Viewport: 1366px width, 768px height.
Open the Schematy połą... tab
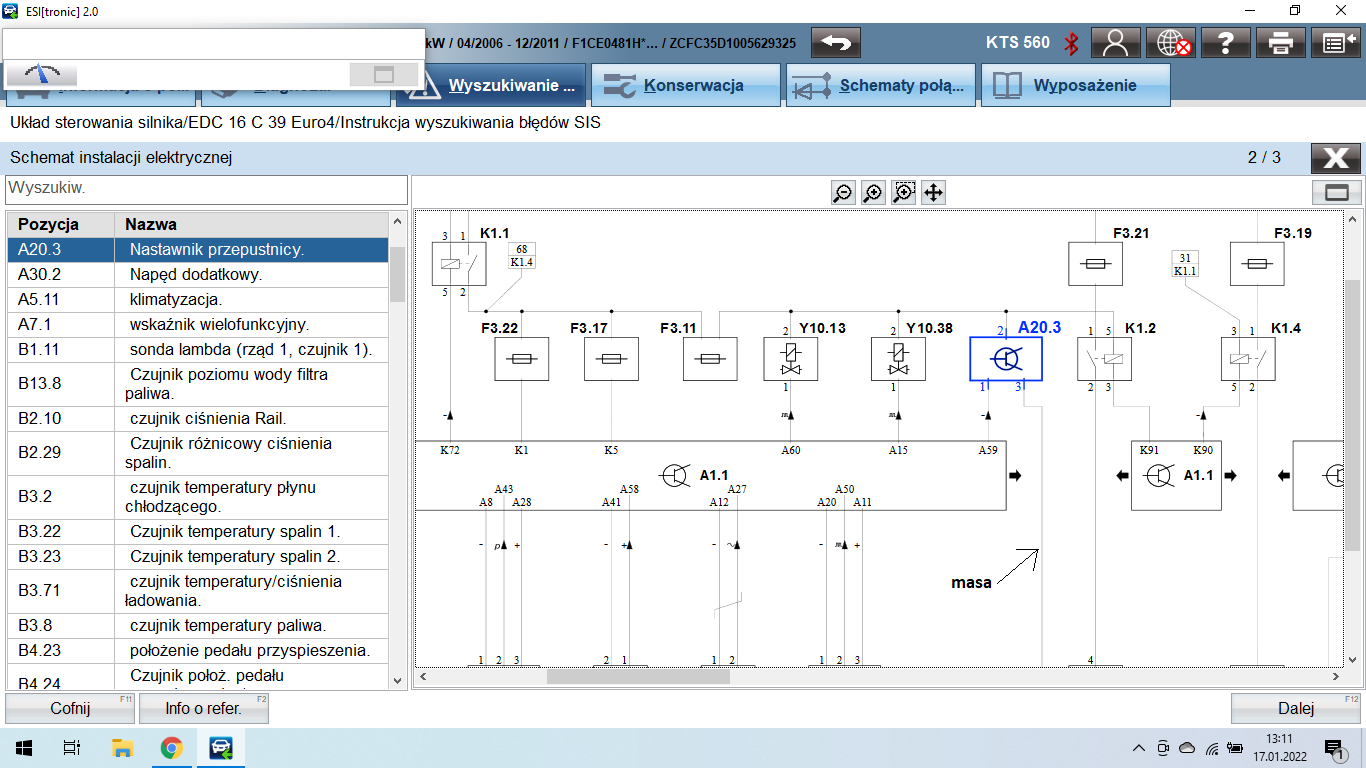click(x=880, y=86)
